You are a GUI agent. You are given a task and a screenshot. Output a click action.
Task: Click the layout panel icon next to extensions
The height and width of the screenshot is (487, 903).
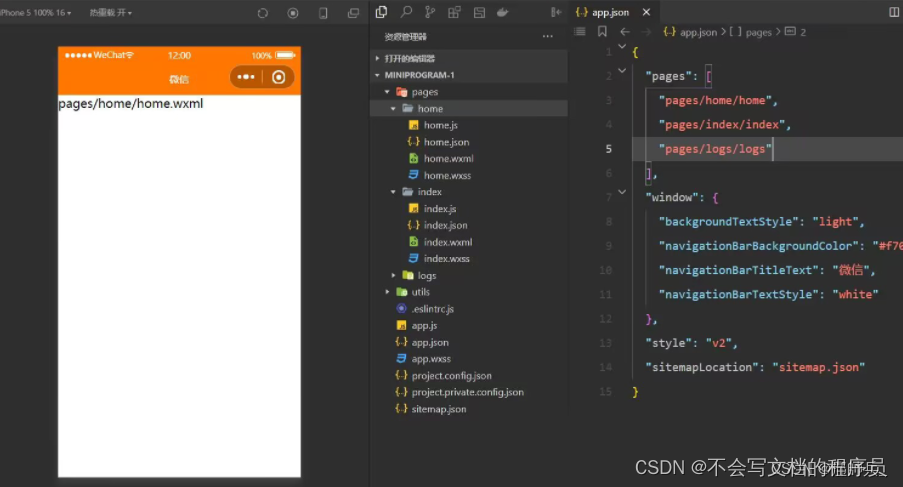pos(479,12)
